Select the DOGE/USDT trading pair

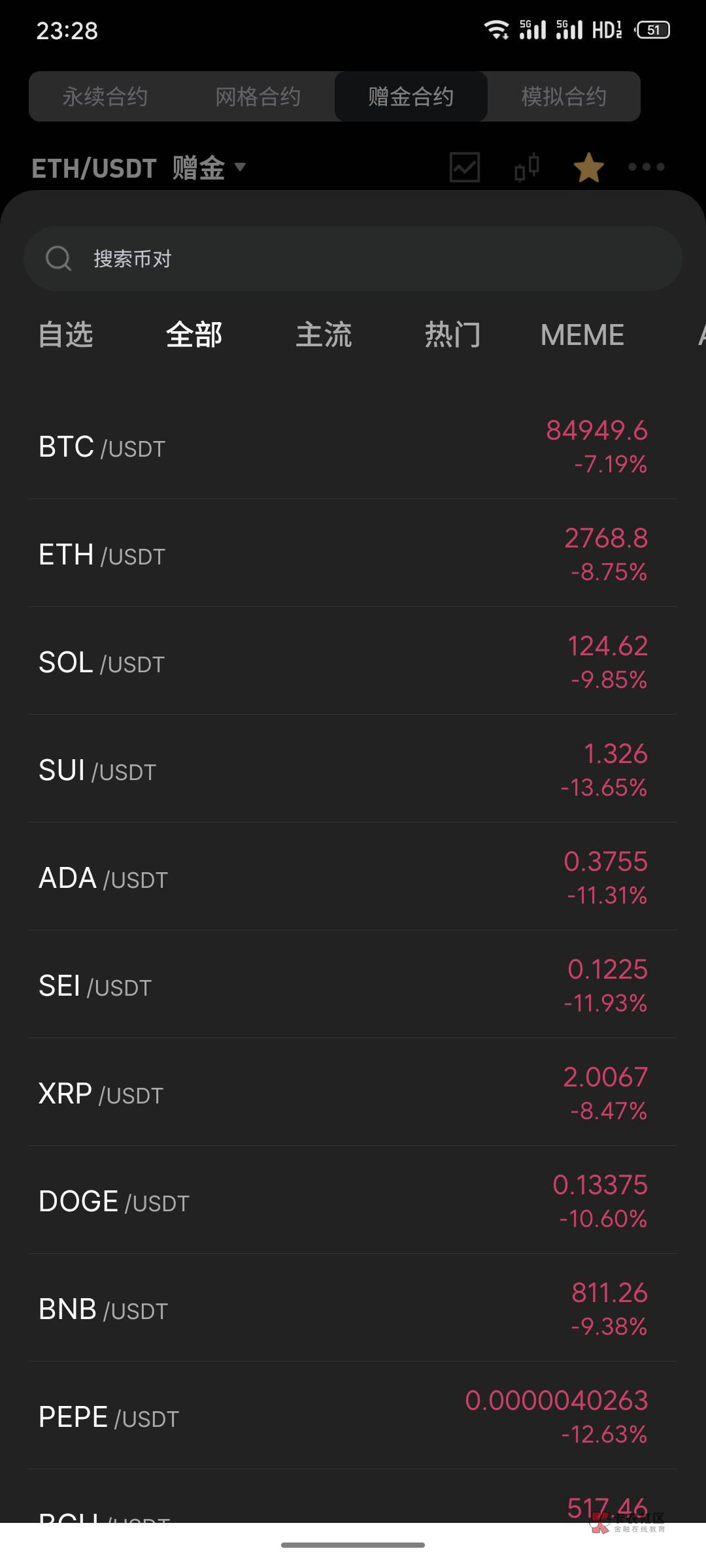pyautogui.click(x=353, y=1202)
